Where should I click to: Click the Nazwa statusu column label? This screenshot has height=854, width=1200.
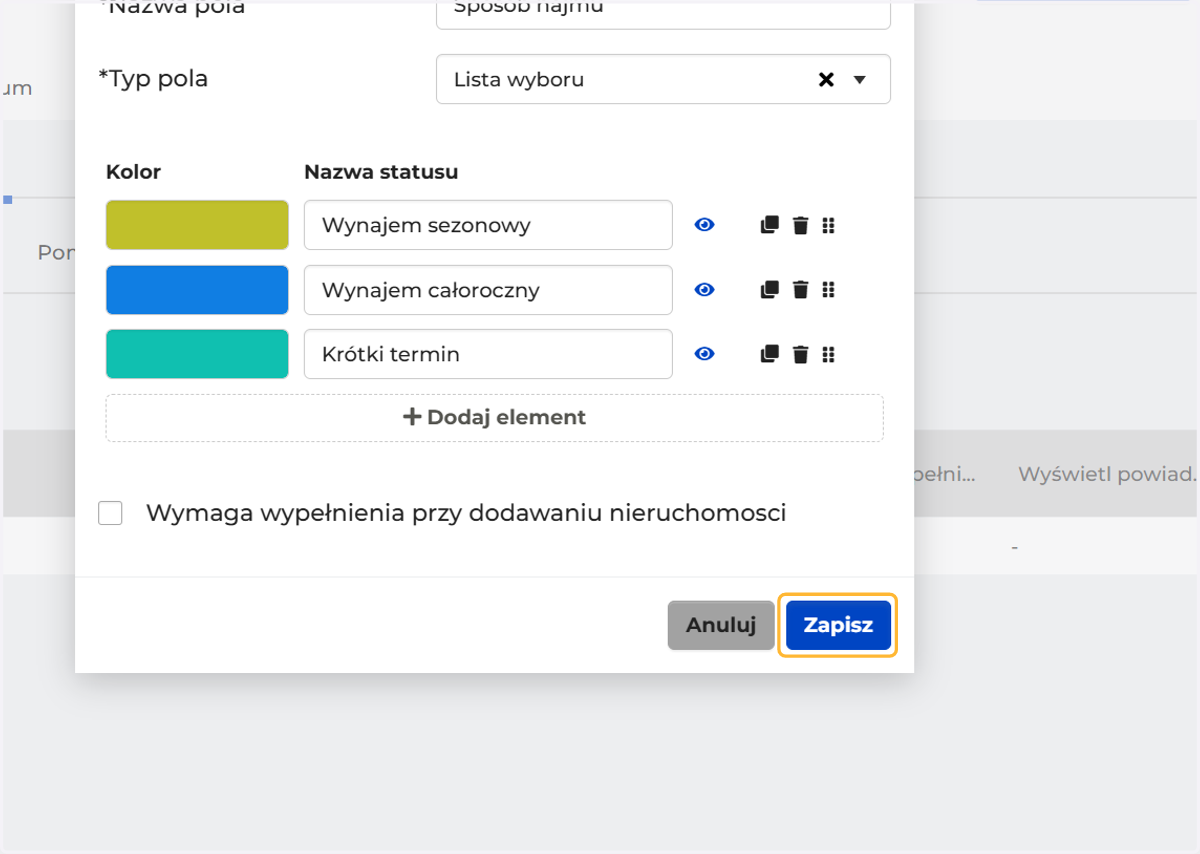[x=381, y=172]
